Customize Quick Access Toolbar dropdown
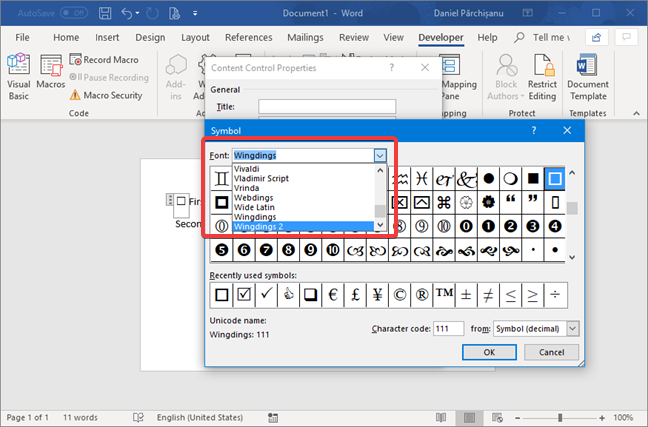The image size is (648, 427). point(195,13)
